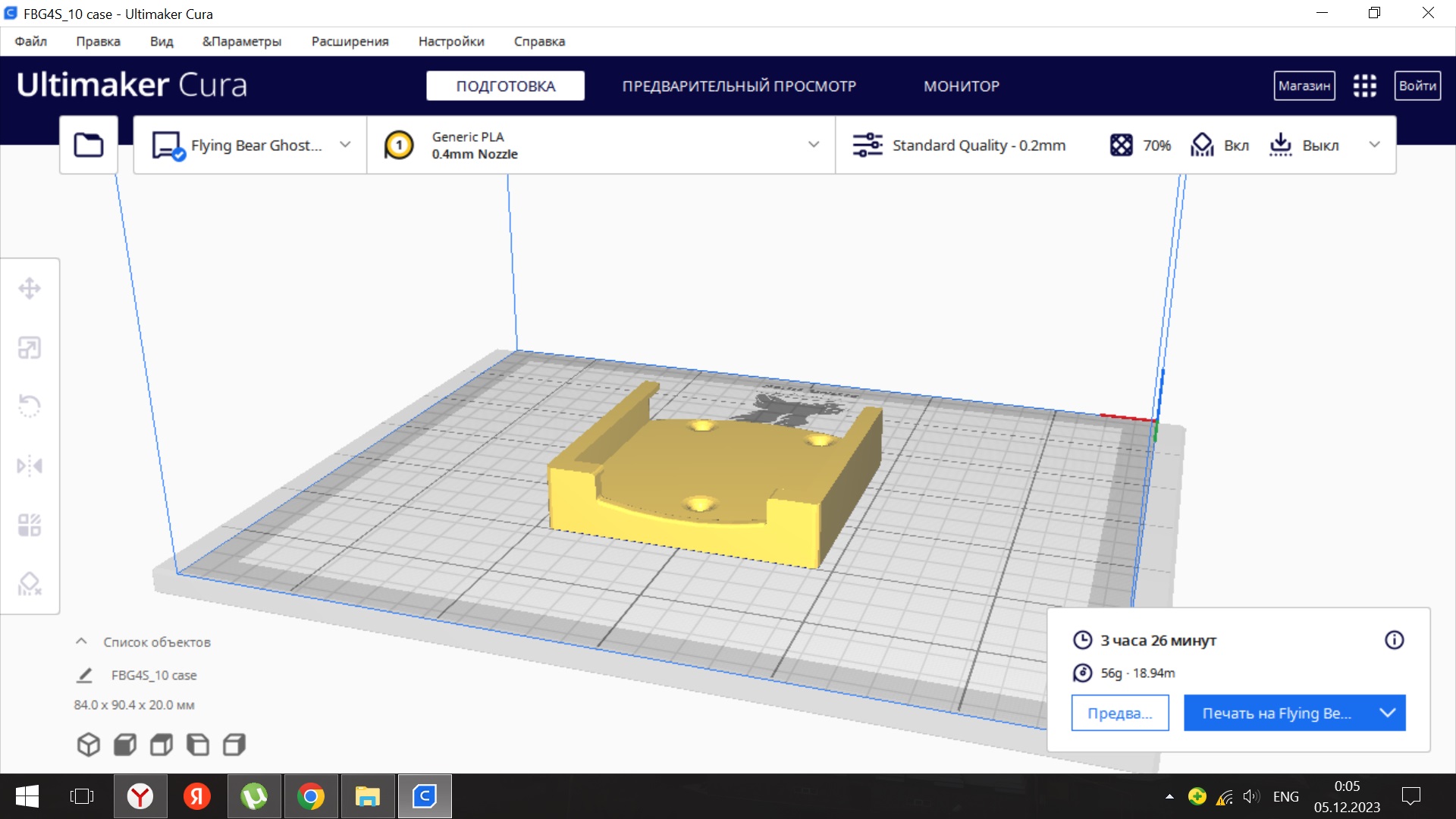
Task: Show print time info details
Action: pos(1394,640)
